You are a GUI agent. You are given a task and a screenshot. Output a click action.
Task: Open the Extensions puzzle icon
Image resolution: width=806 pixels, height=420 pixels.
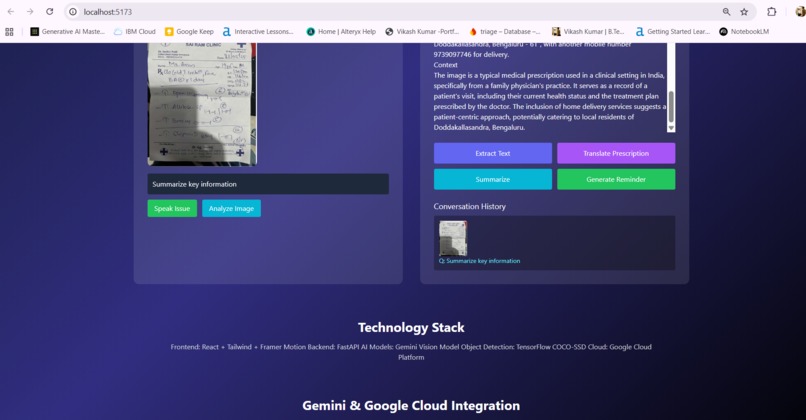pyautogui.click(x=772, y=11)
